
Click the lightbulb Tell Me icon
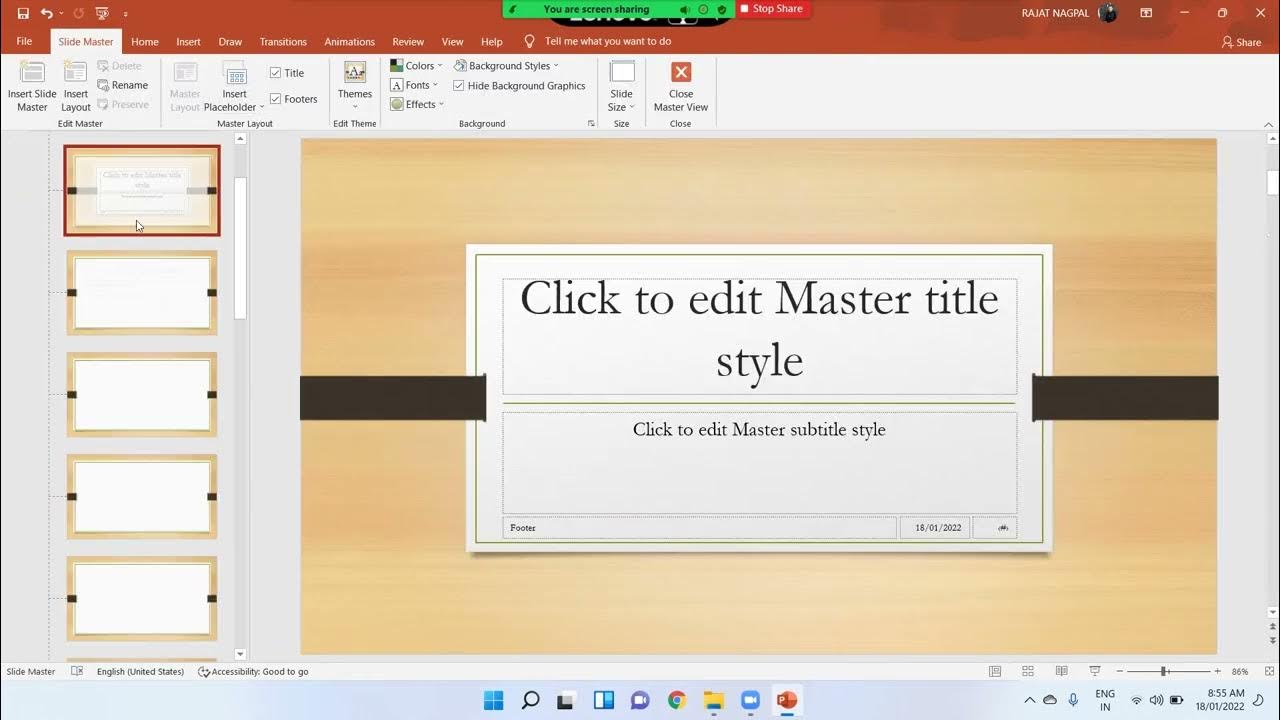click(x=530, y=42)
